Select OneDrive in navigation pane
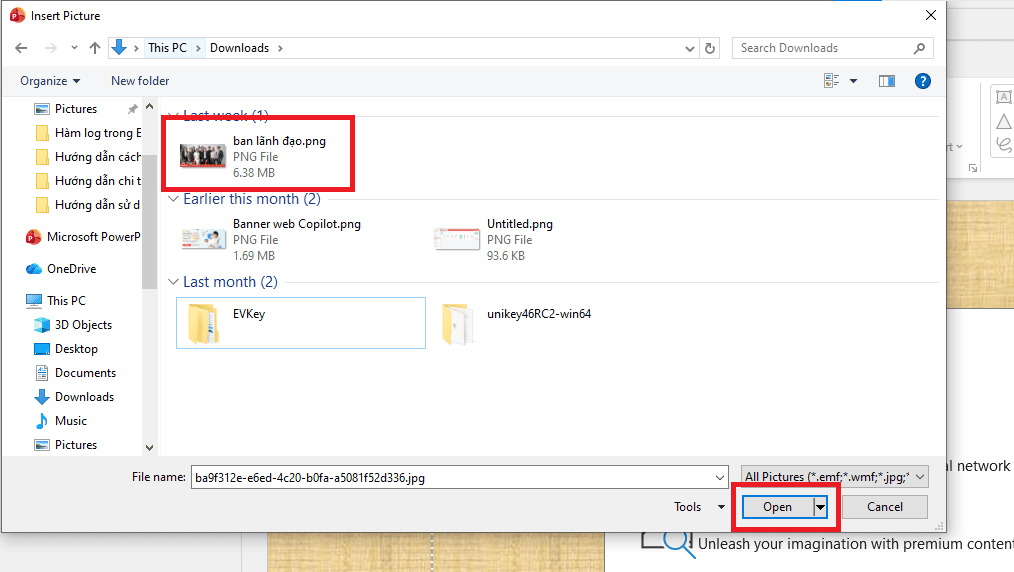1014x572 pixels. point(61,269)
